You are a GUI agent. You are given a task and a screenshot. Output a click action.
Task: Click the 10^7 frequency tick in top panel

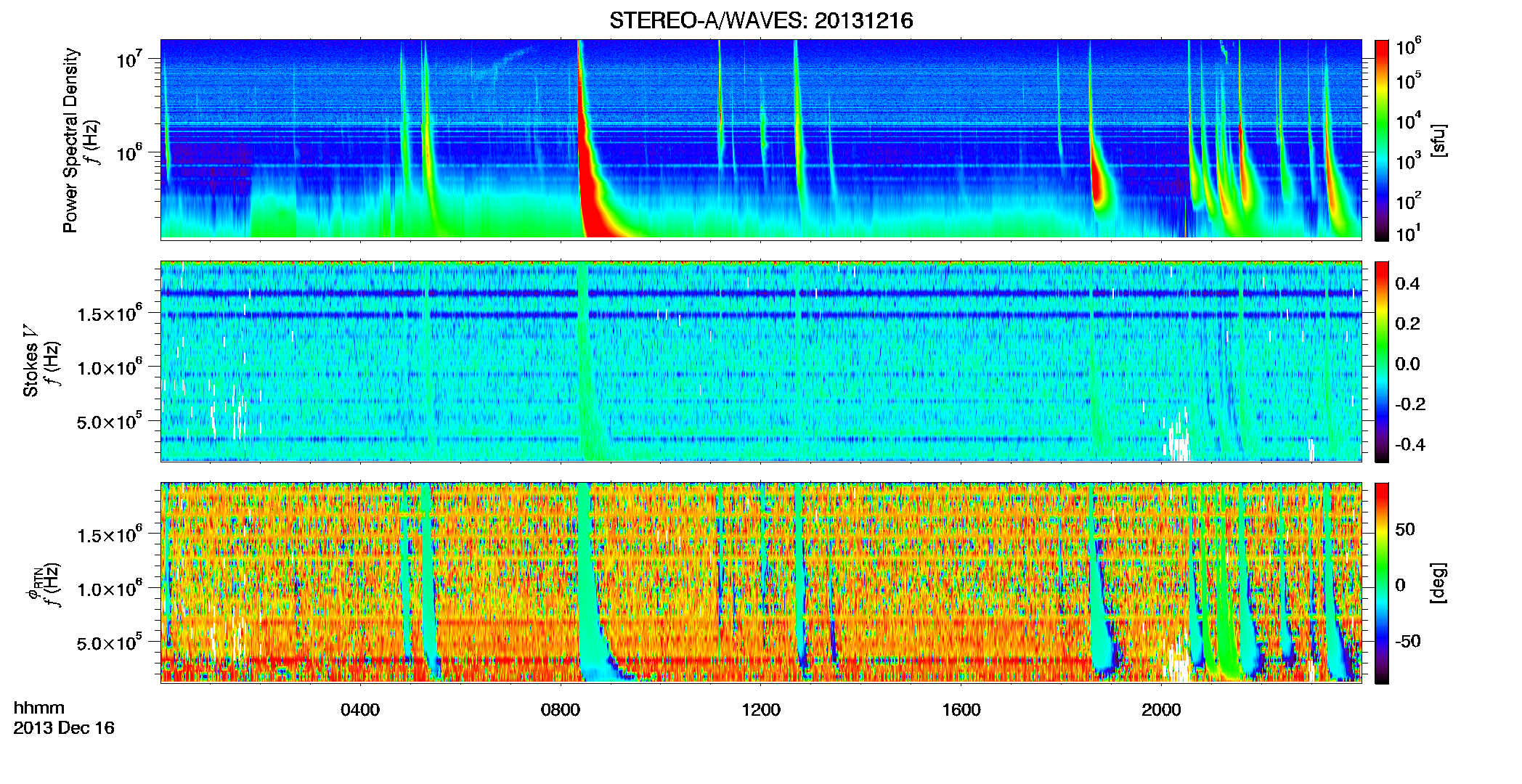click(129, 58)
